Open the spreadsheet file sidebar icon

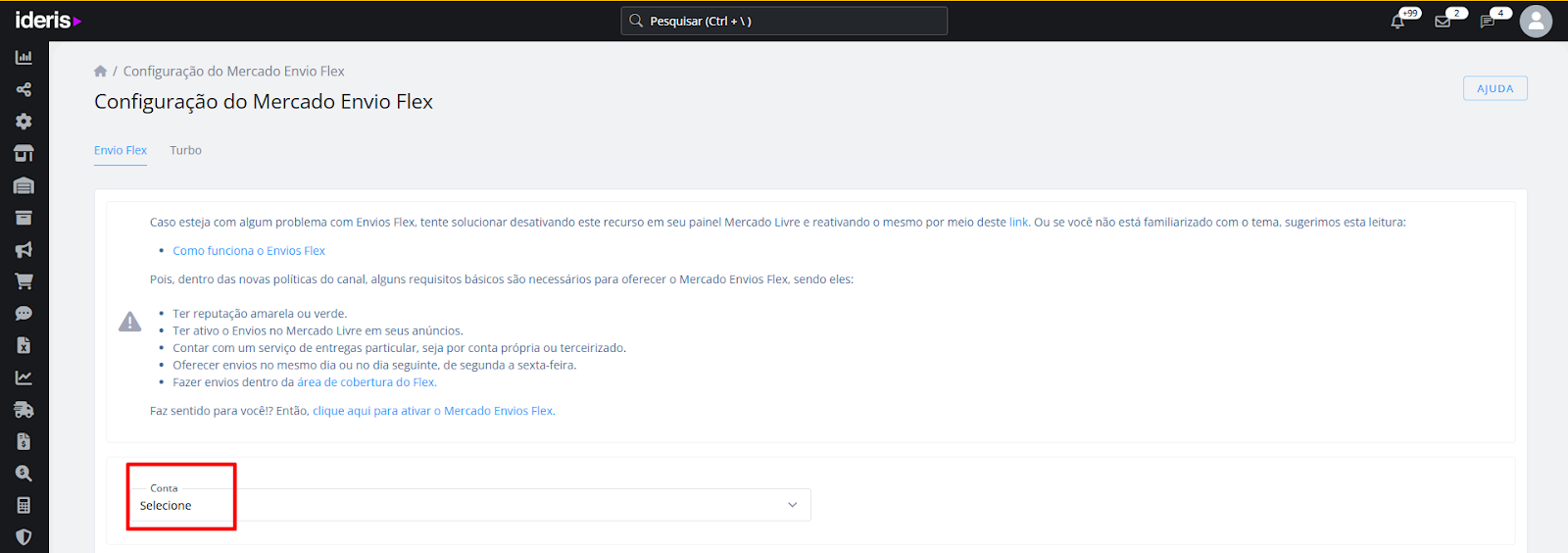[x=24, y=345]
